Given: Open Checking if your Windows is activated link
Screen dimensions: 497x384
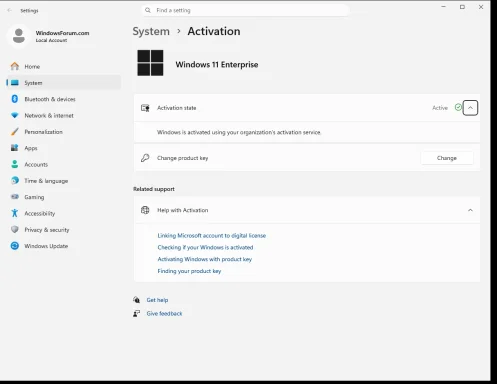Looking at the screenshot, I should [x=205, y=247].
